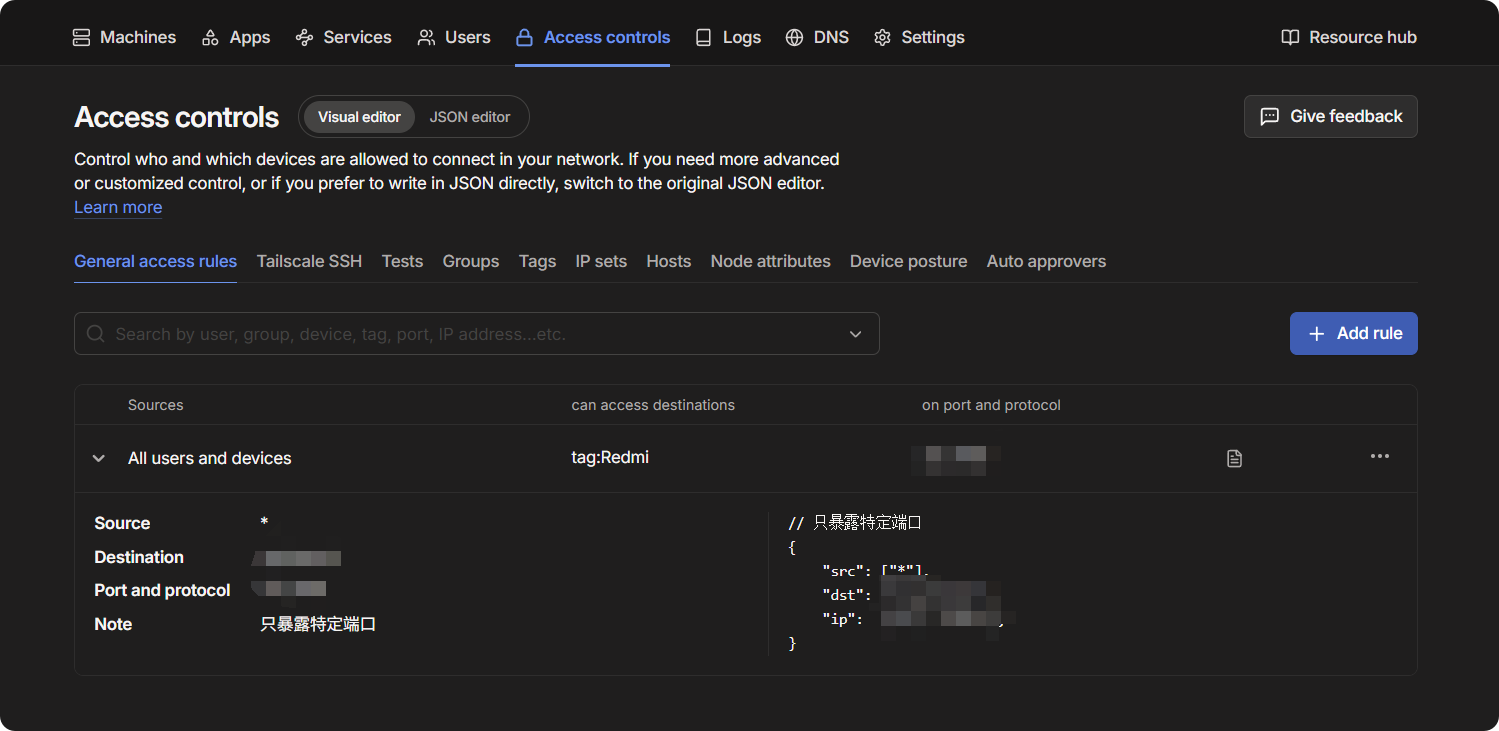
Task: Collapse the All users and devices rule
Action: tap(98, 458)
